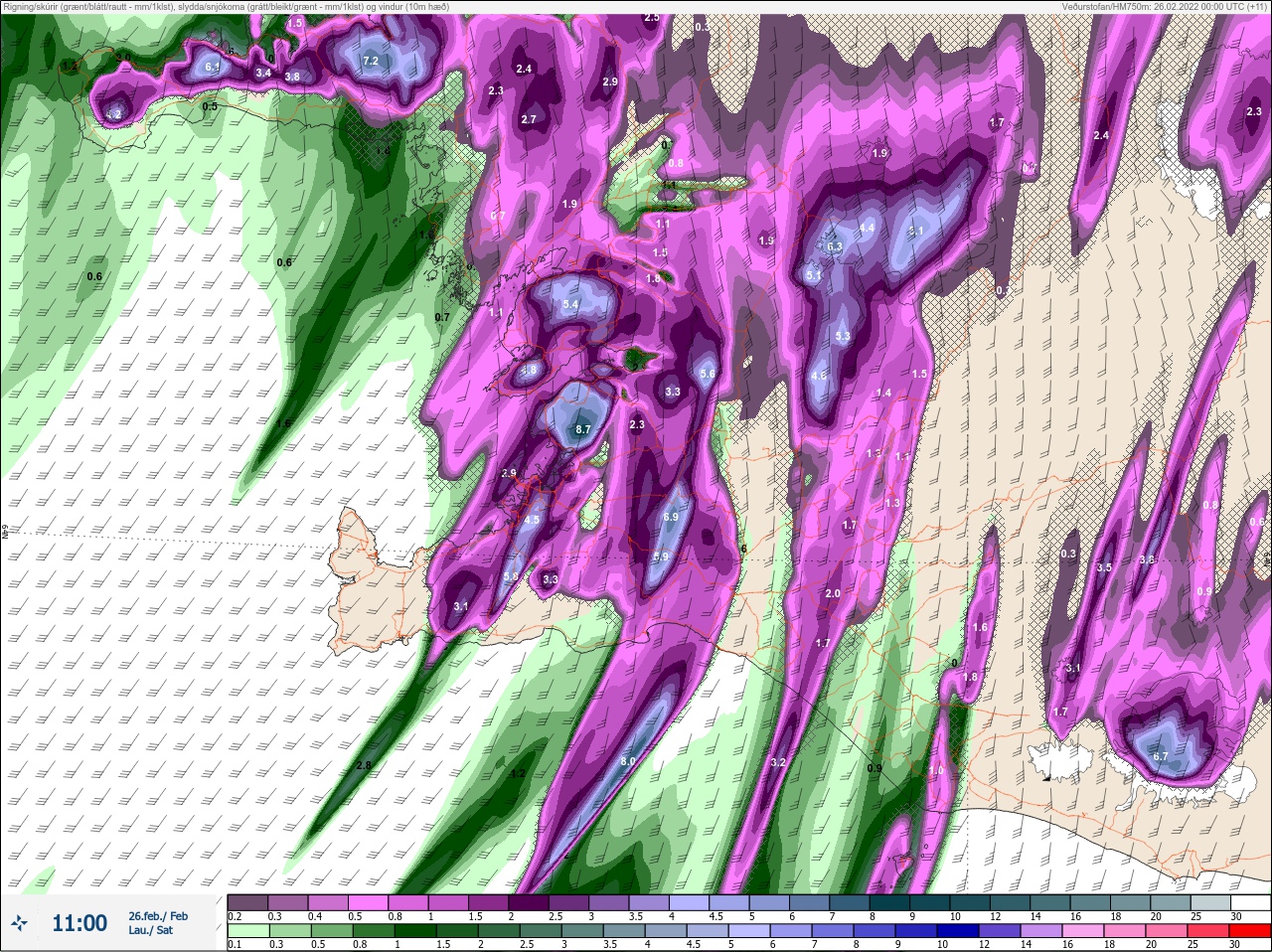This screenshot has height=952, width=1272.
Task: Click the 8.7 precipitation value on the map
Action: 583,429
